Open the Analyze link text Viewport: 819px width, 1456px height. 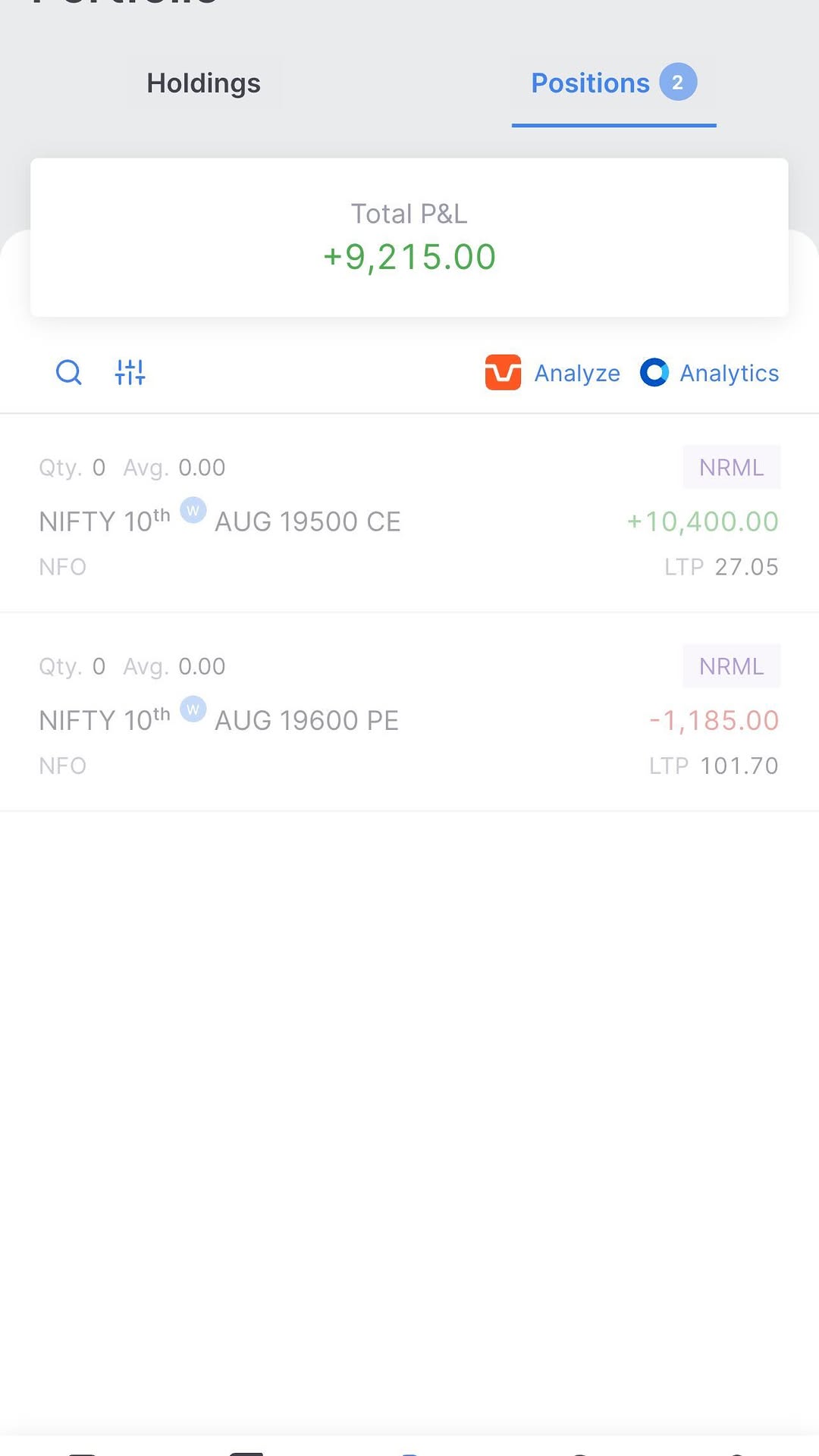577,373
